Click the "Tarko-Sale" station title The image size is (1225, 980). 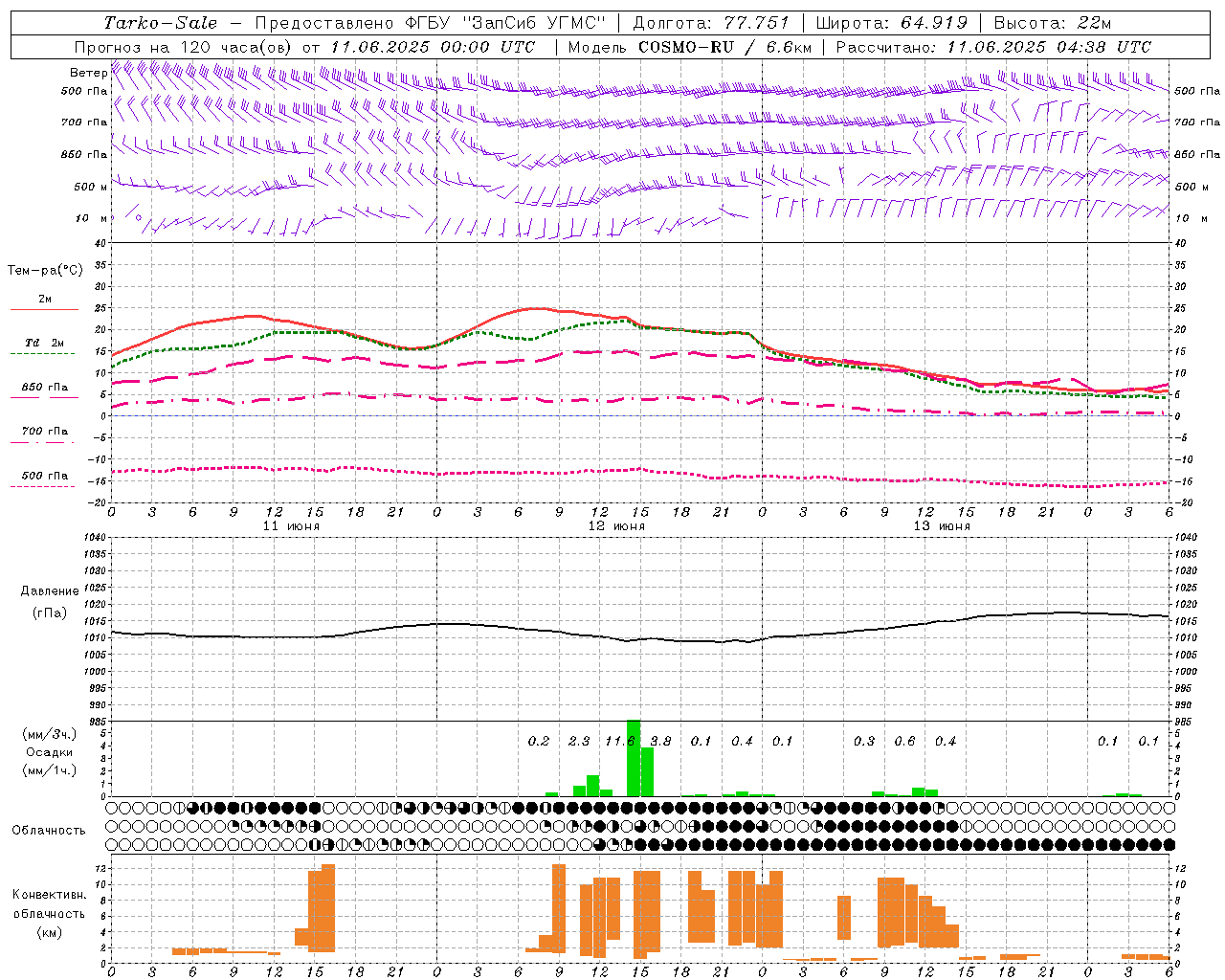pyautogui.click(x=161, y=23)
